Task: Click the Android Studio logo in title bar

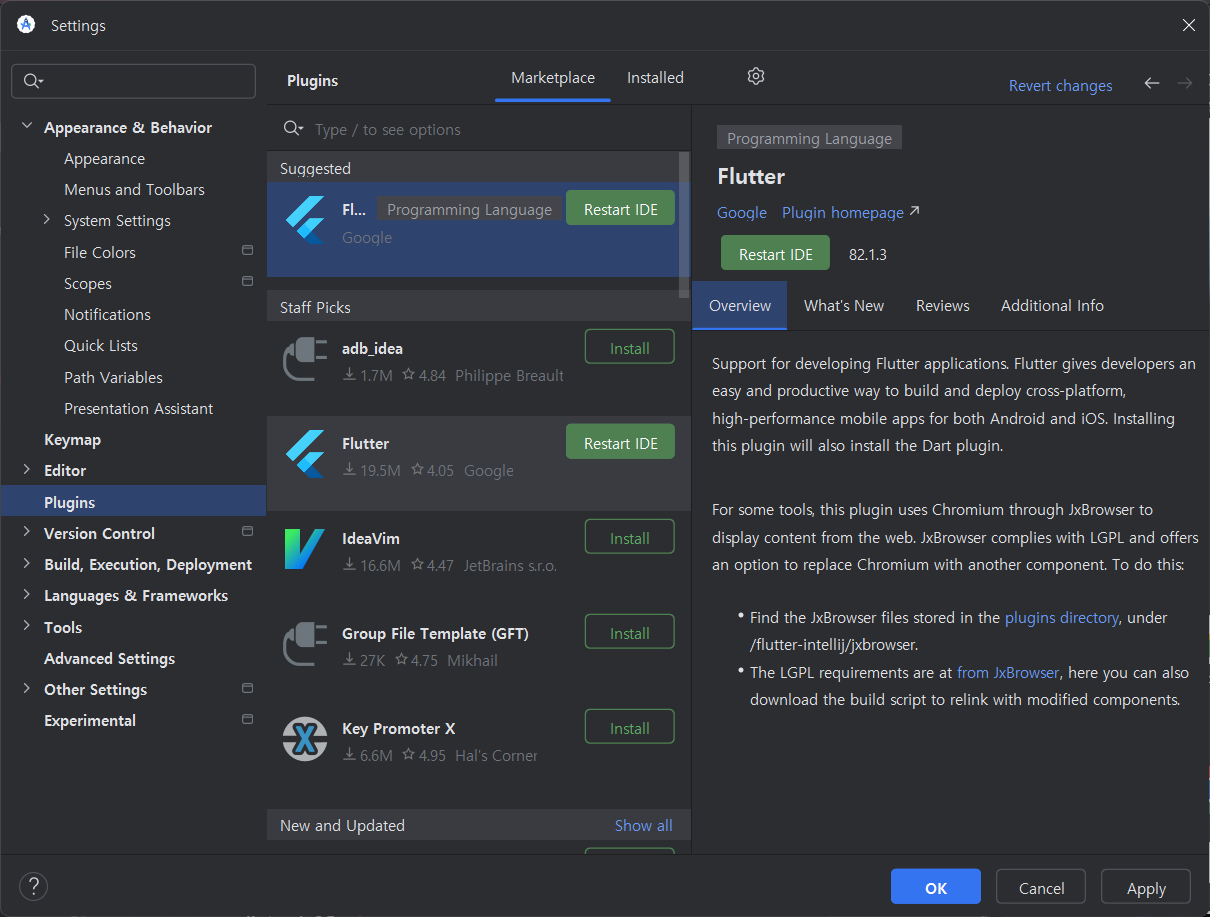Action: pyautogui.click(x=27, y=25)
